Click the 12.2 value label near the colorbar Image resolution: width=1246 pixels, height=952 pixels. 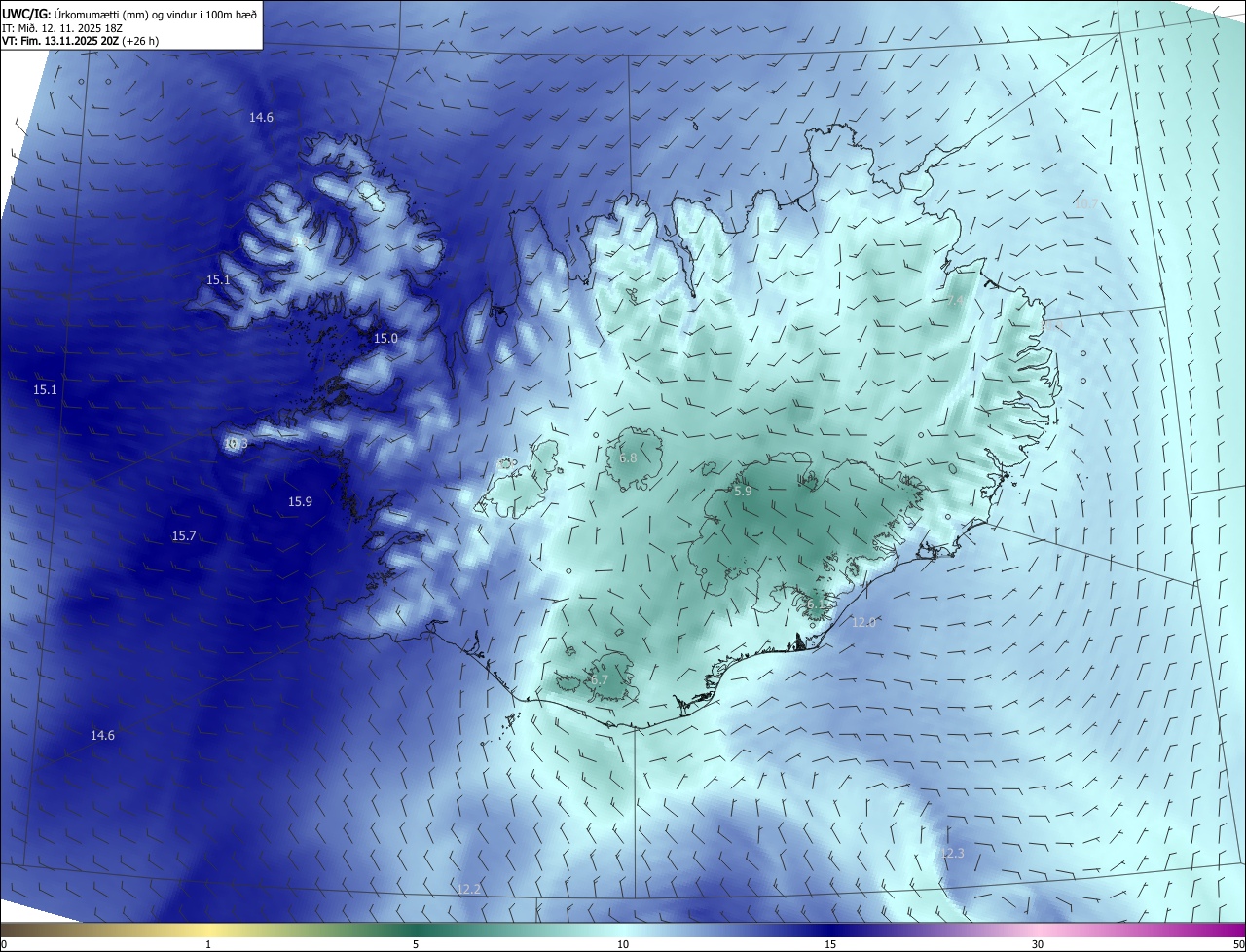[x=469, y=889]
